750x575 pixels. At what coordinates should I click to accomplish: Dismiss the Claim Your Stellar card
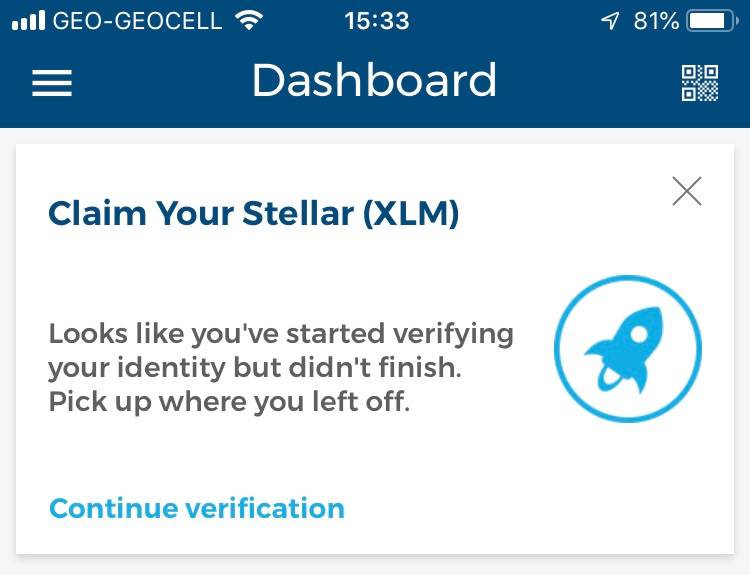pyautogui.click(x=687, y=191)
